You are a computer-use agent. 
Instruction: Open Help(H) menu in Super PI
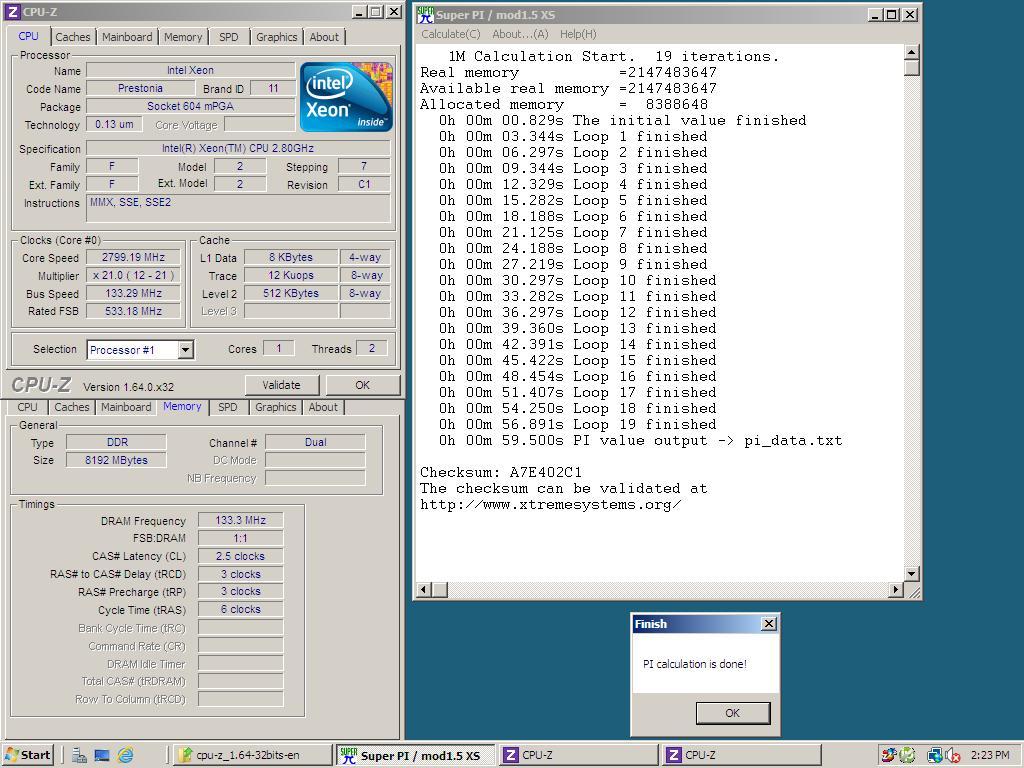(578, 34)
